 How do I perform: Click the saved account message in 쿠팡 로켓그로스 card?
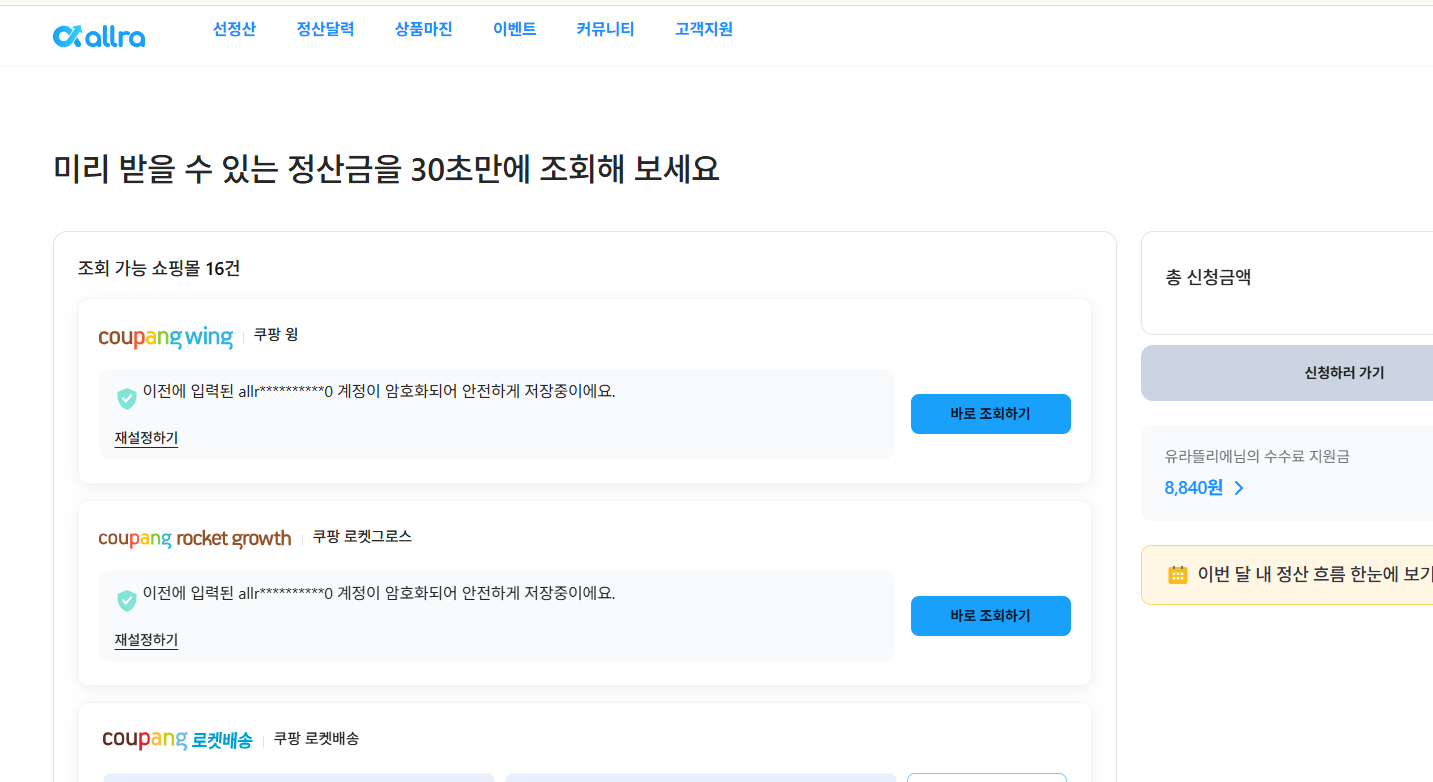[x=379, y=593]
